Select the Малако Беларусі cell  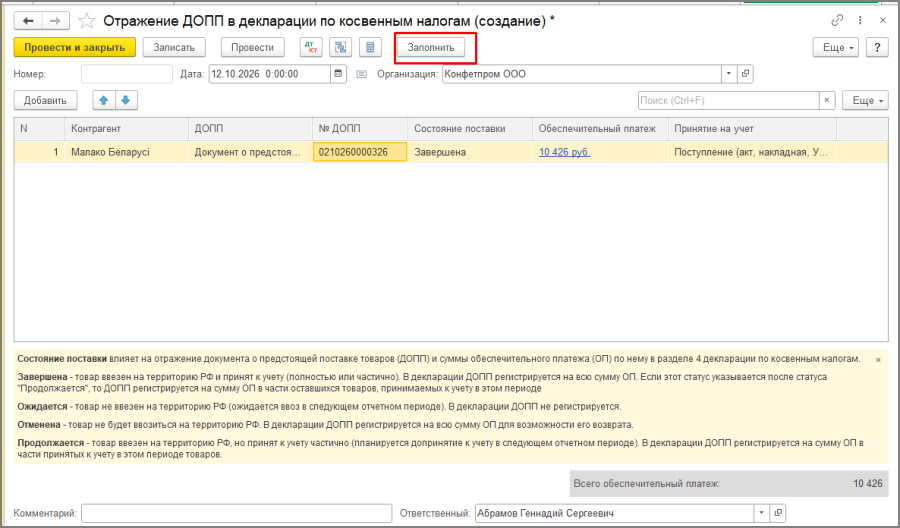126,152
